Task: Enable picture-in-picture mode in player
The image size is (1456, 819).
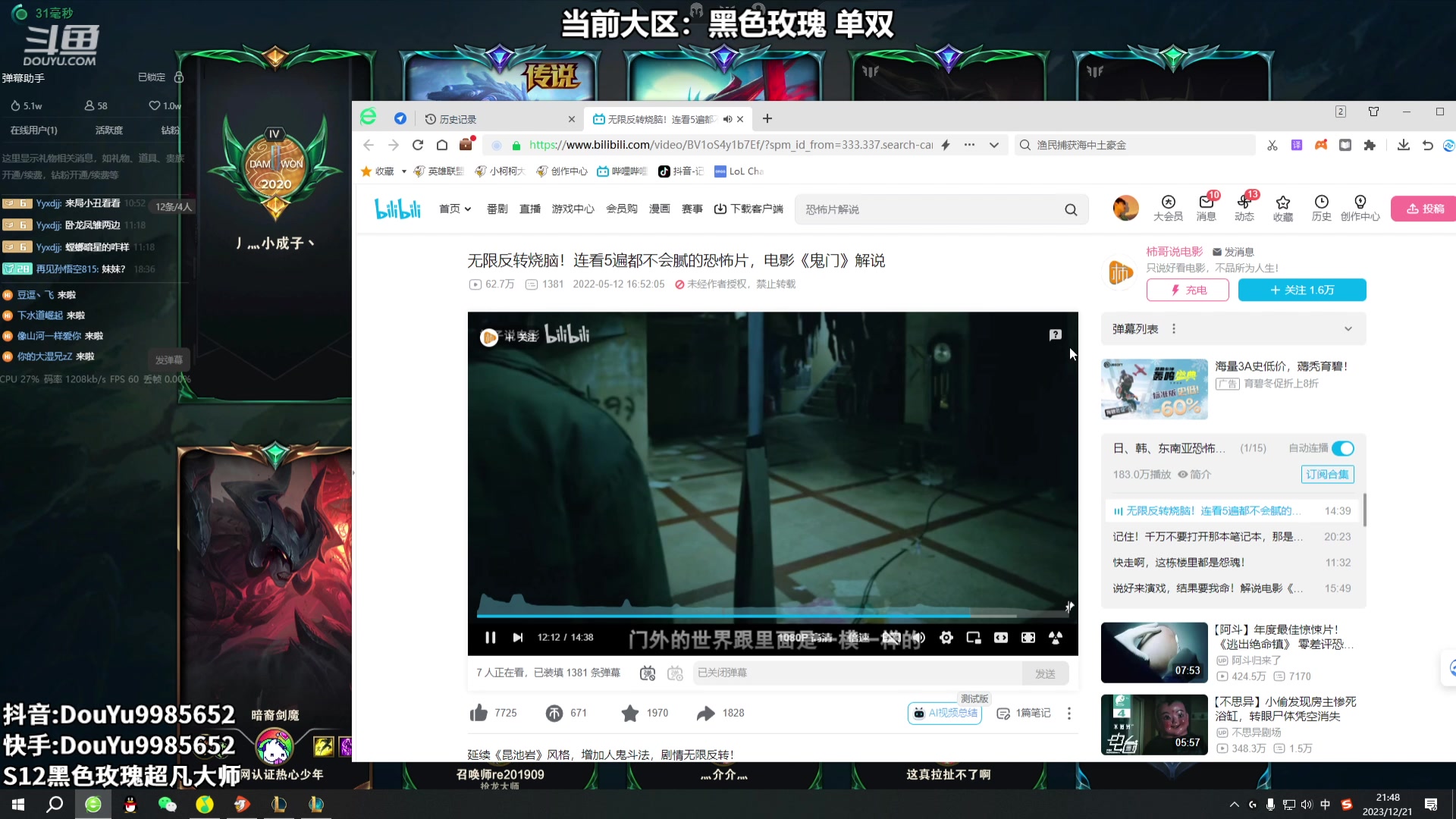Action: (974, 638)
